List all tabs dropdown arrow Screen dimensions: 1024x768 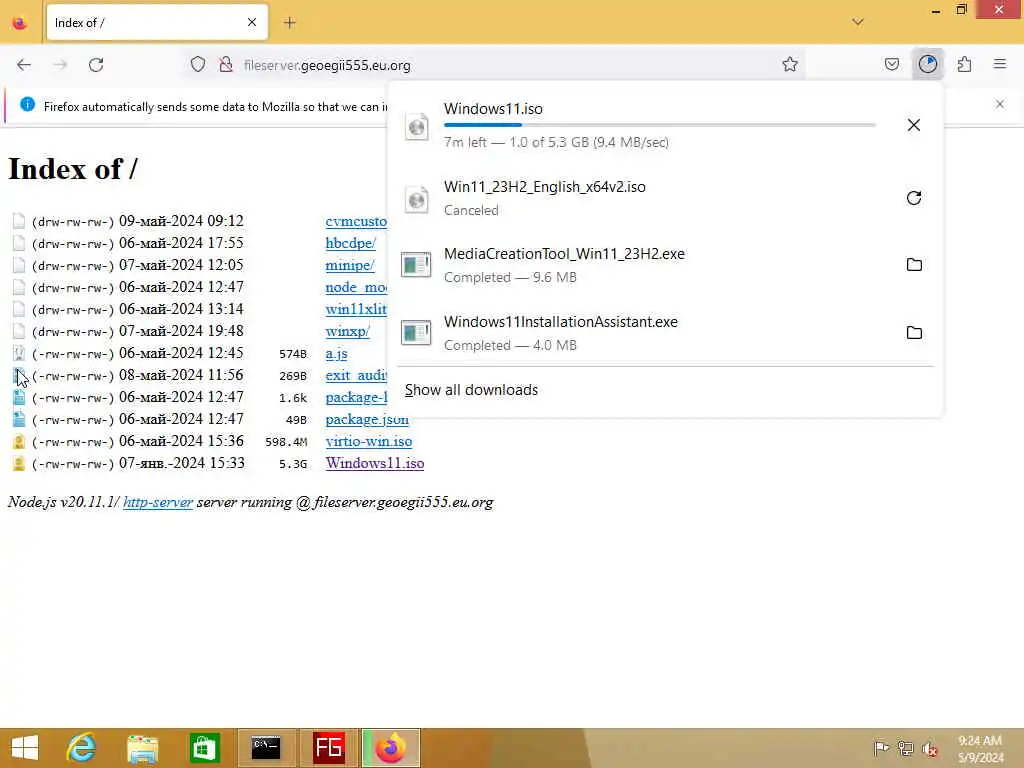tap(858, 22)
